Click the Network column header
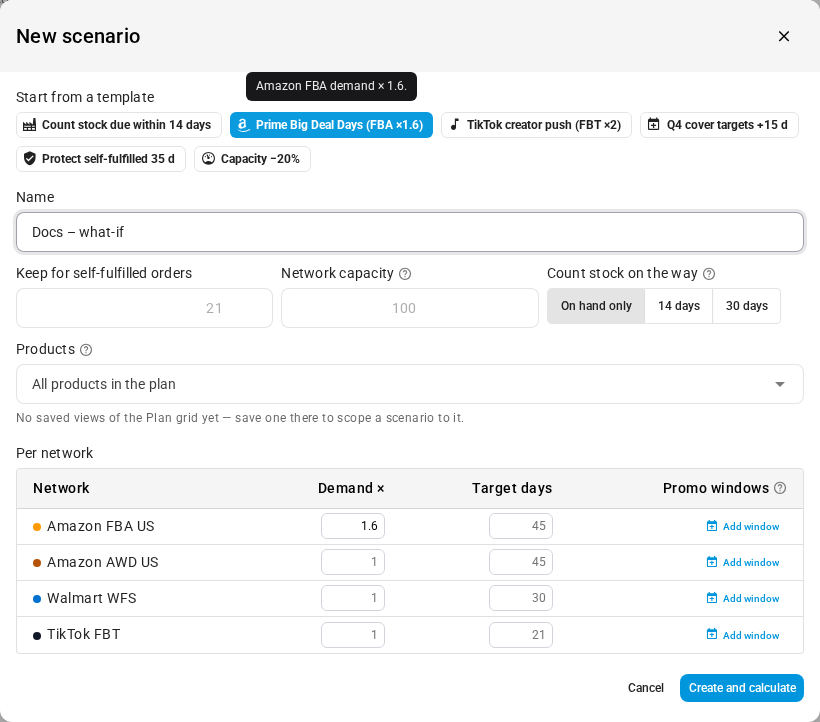The image size is (820, 722). point(61,488)
